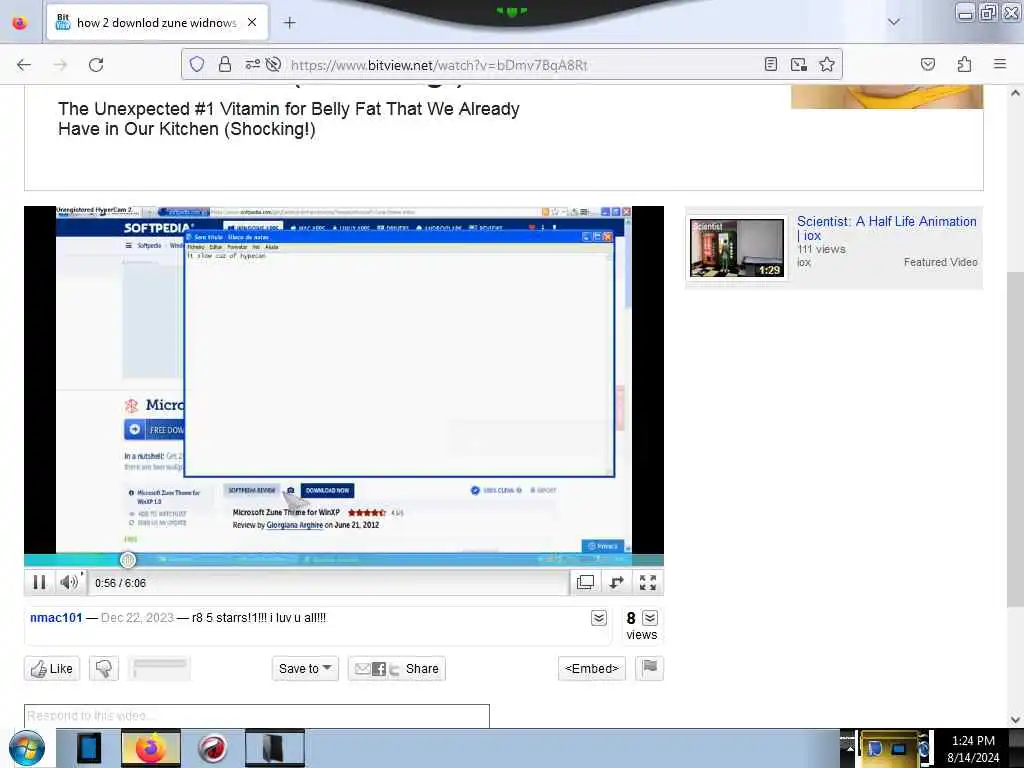Click the 'Respond to this video' text box

257,716
